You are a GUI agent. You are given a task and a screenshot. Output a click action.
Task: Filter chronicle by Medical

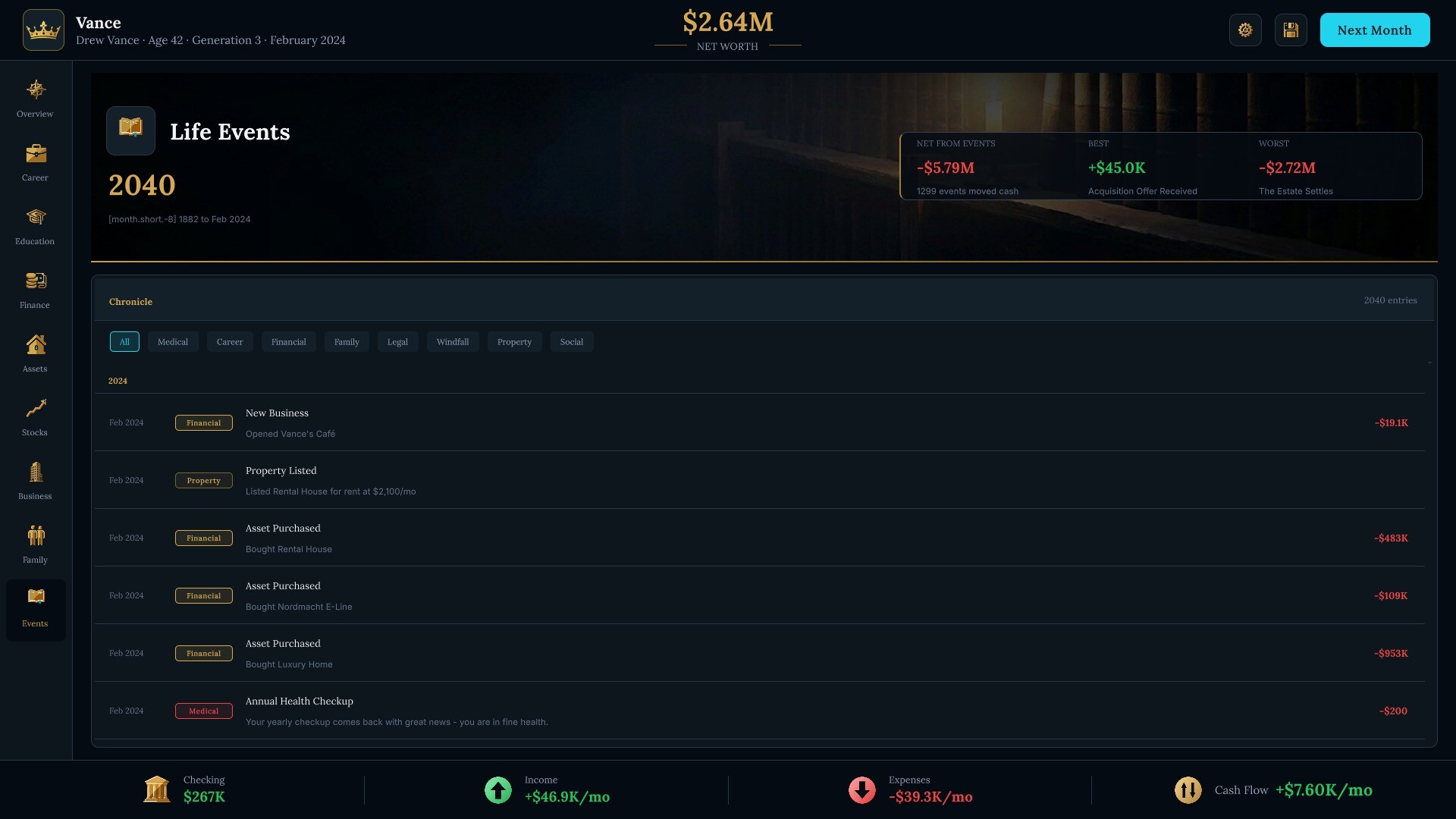click(173, 342)
